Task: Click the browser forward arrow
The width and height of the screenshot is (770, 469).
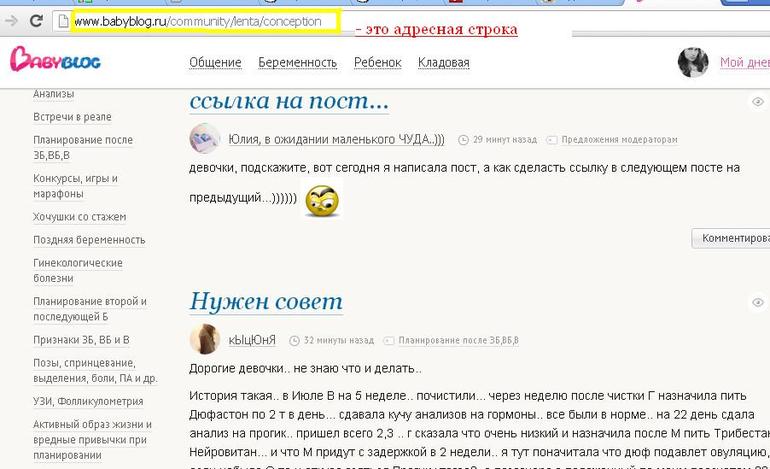Action: (x=11, y=21)
